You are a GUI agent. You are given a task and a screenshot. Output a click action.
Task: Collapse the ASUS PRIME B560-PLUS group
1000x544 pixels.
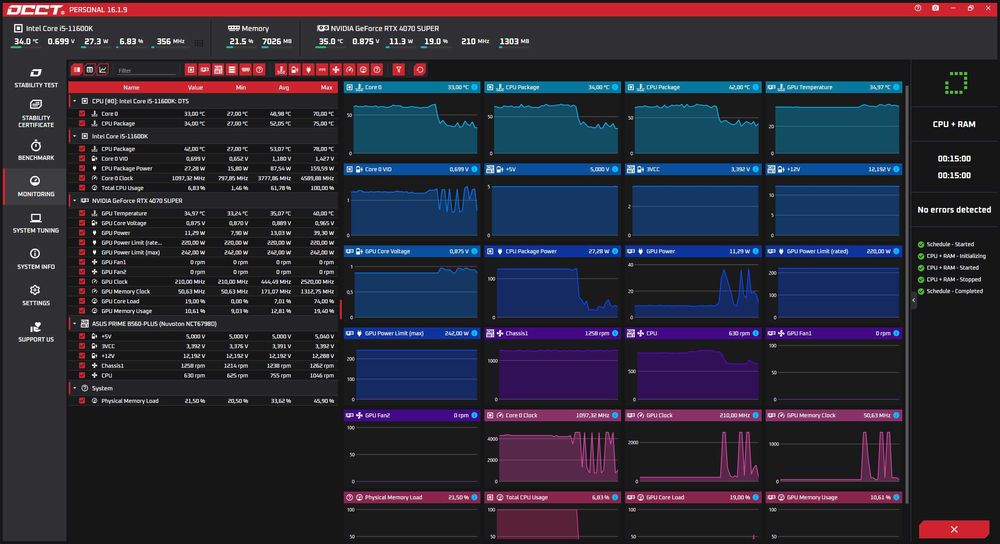coord(75,323)
